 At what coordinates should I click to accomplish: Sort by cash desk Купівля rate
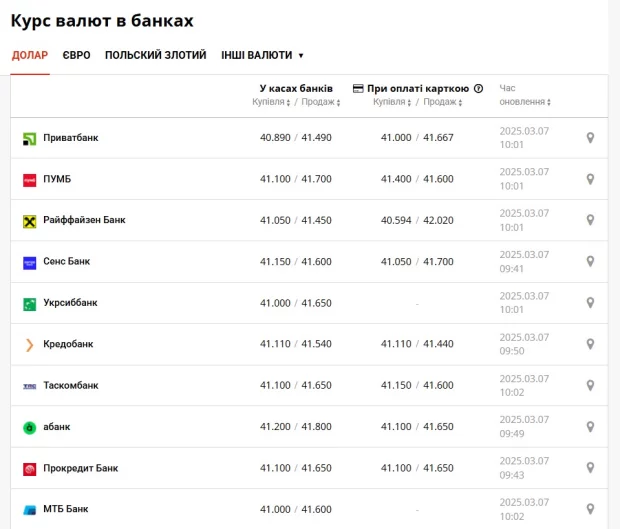point(271,102)
